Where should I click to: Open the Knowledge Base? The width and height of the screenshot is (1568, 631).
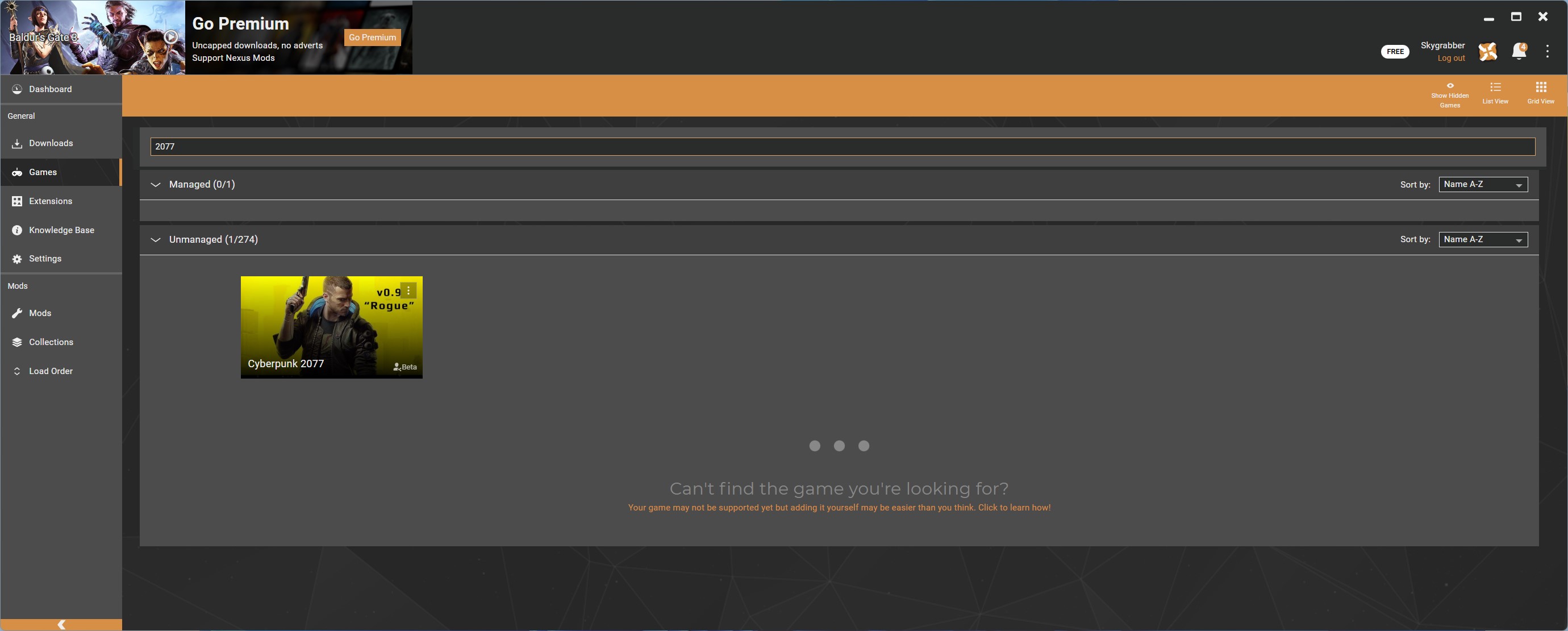pos(61,230)
